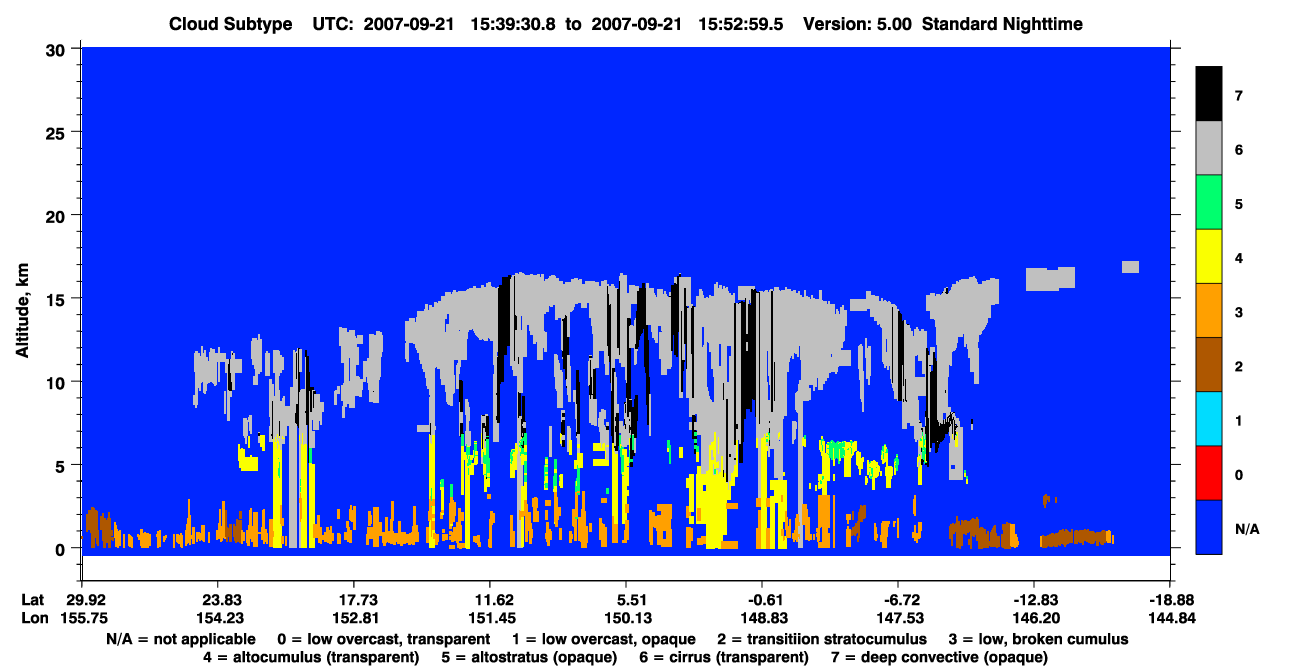
Task: Click the colorbar label '0'
Action: pos(1238,474)
